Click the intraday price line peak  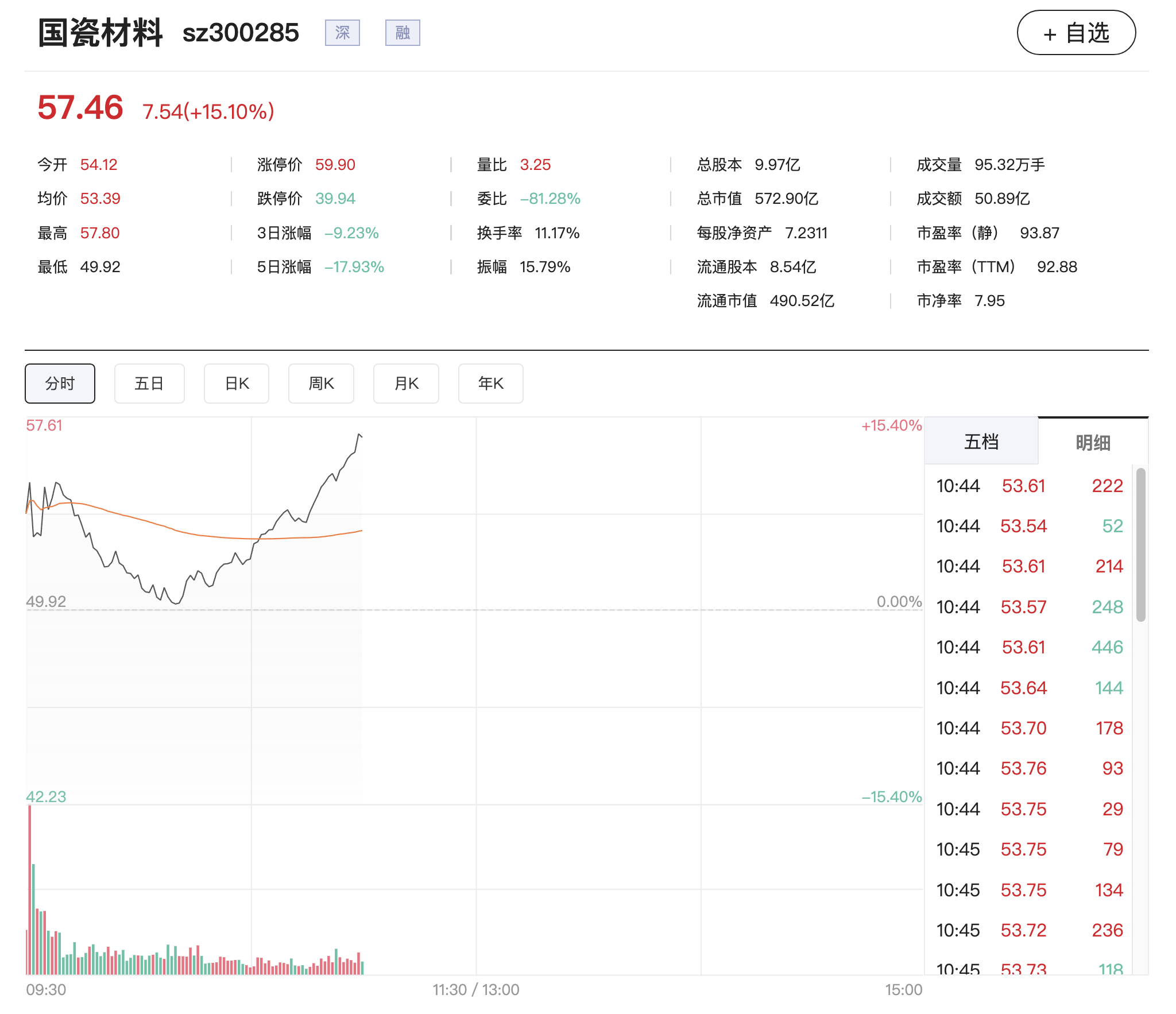point(359,435)
